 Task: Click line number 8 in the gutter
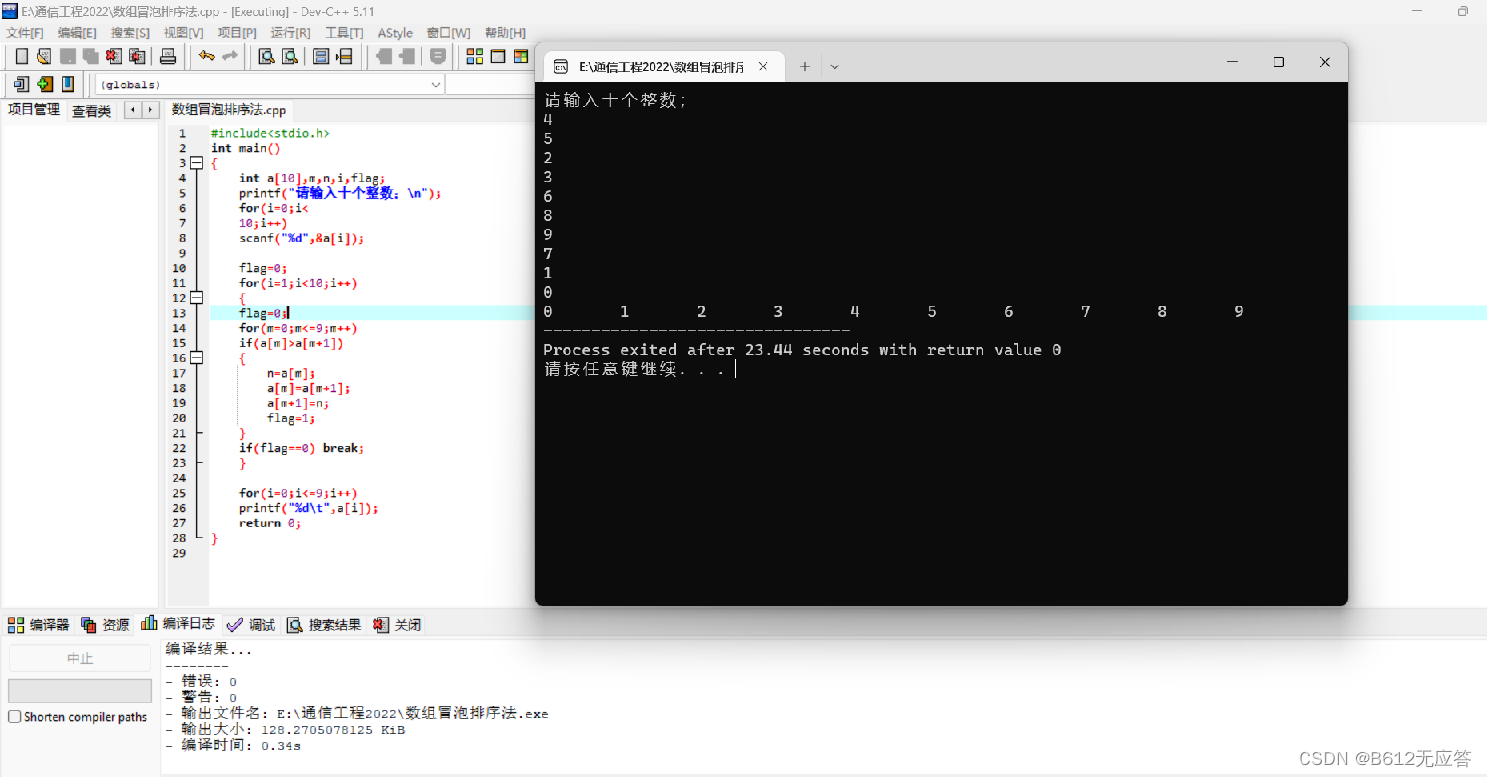[x=182, y=238]
